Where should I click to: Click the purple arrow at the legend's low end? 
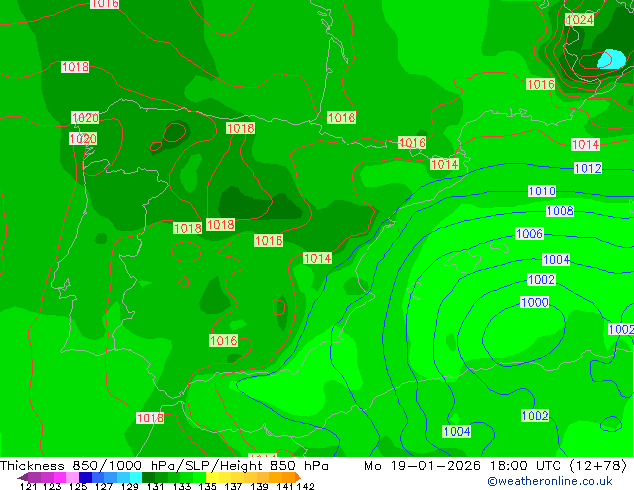coord(23,477)
